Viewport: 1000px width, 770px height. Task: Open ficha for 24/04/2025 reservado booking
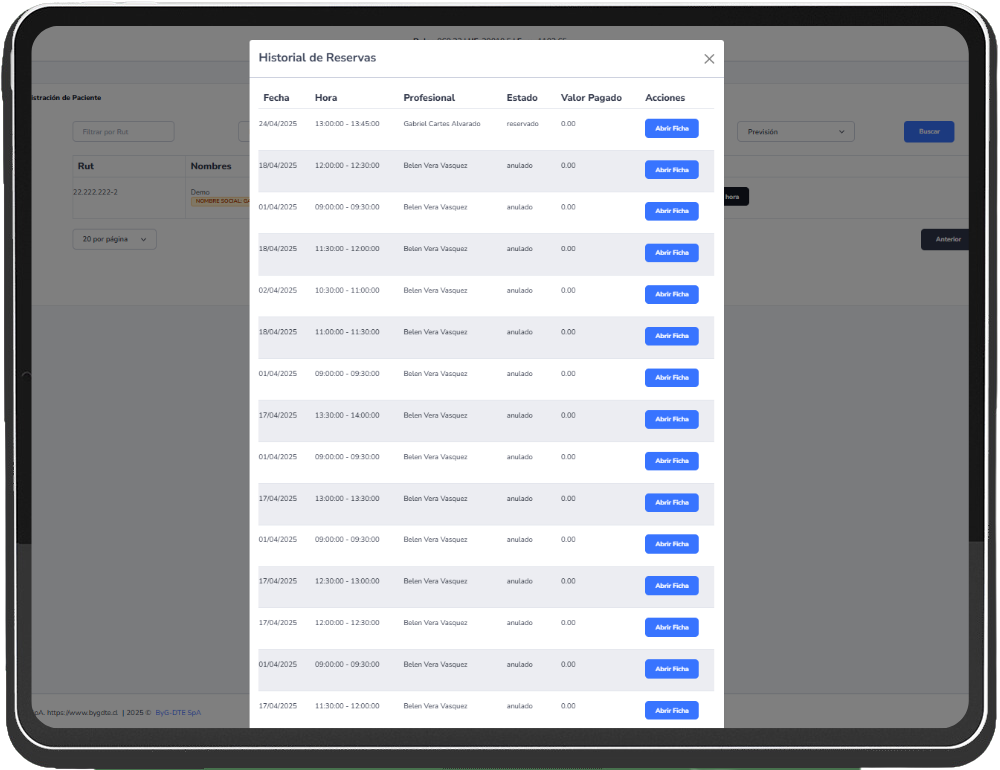coord(671,128)
